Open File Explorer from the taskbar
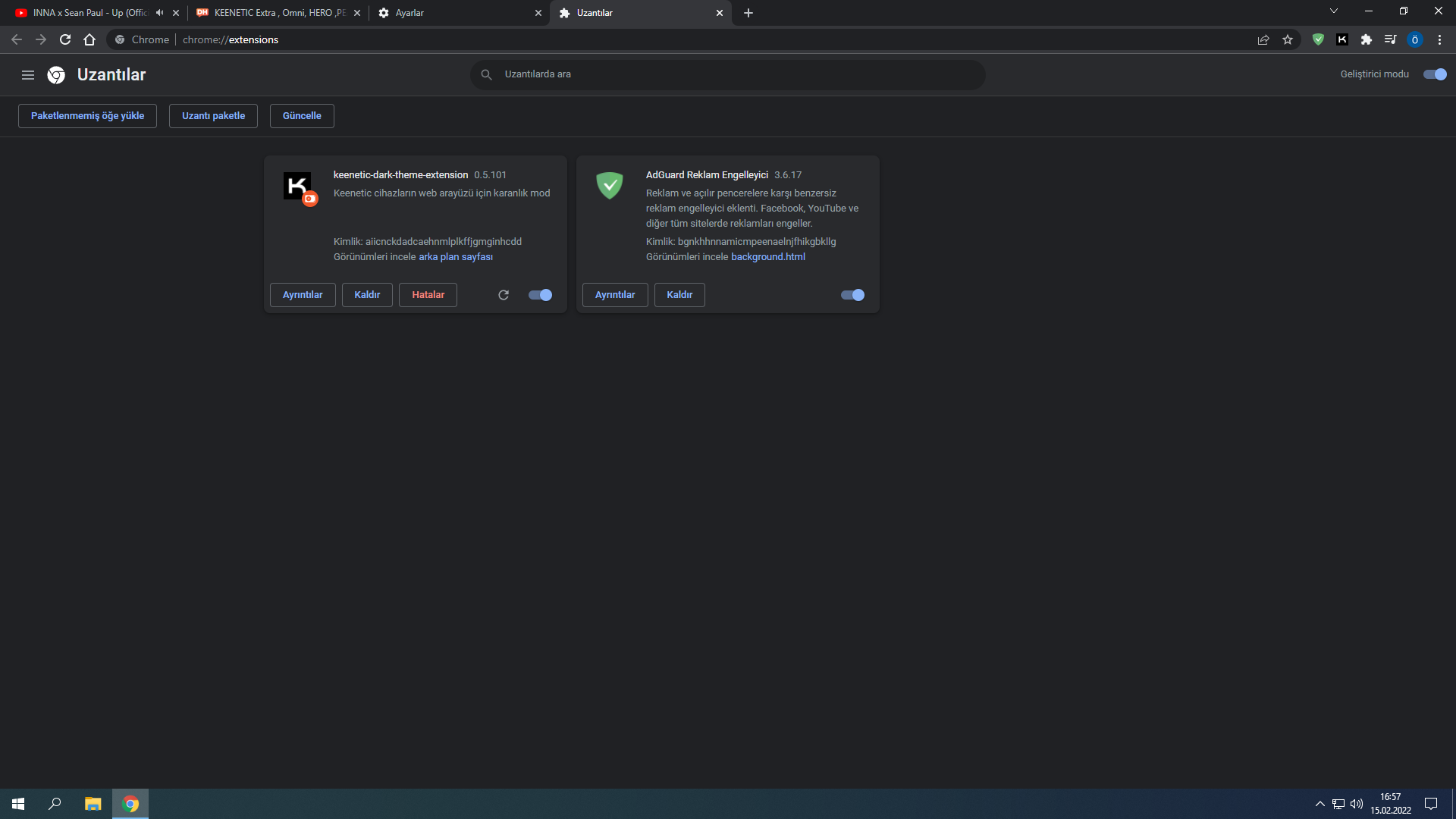The image size is (1456, 819). (x=93, y=804)
